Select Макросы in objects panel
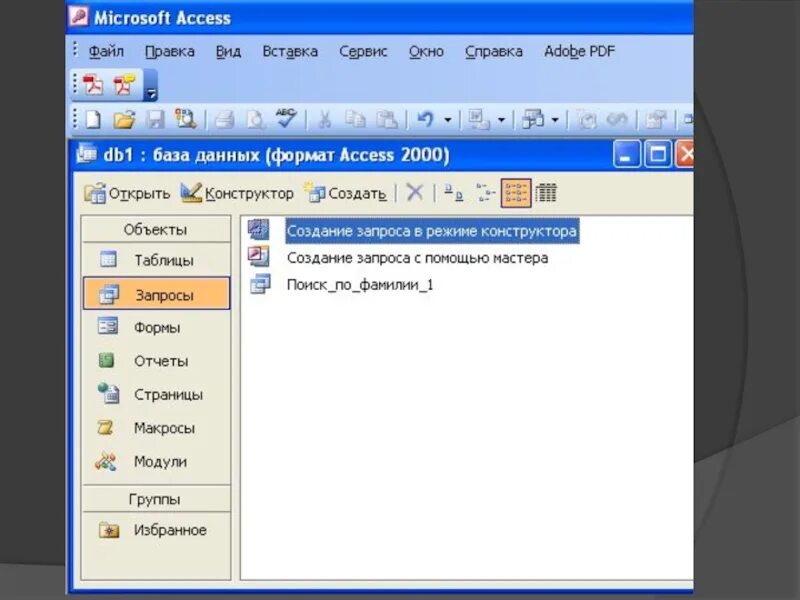This screenshot has height=600, width=800. coord(156,428)
